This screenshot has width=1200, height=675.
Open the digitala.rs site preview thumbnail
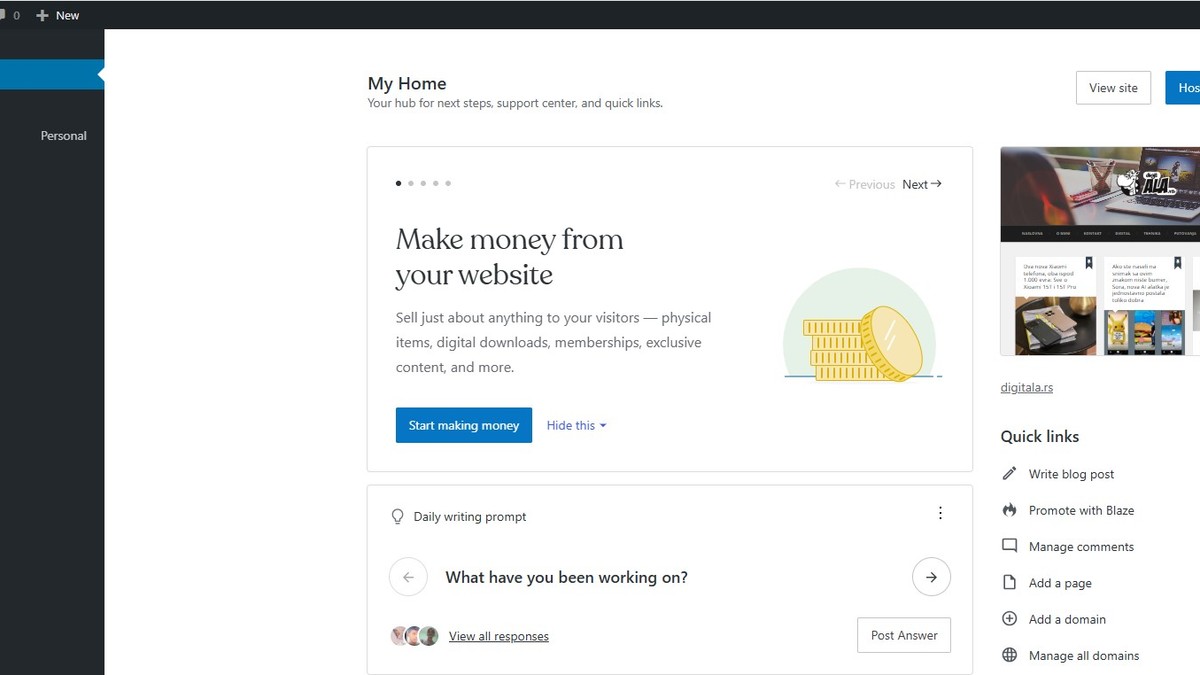[1100, 251]
